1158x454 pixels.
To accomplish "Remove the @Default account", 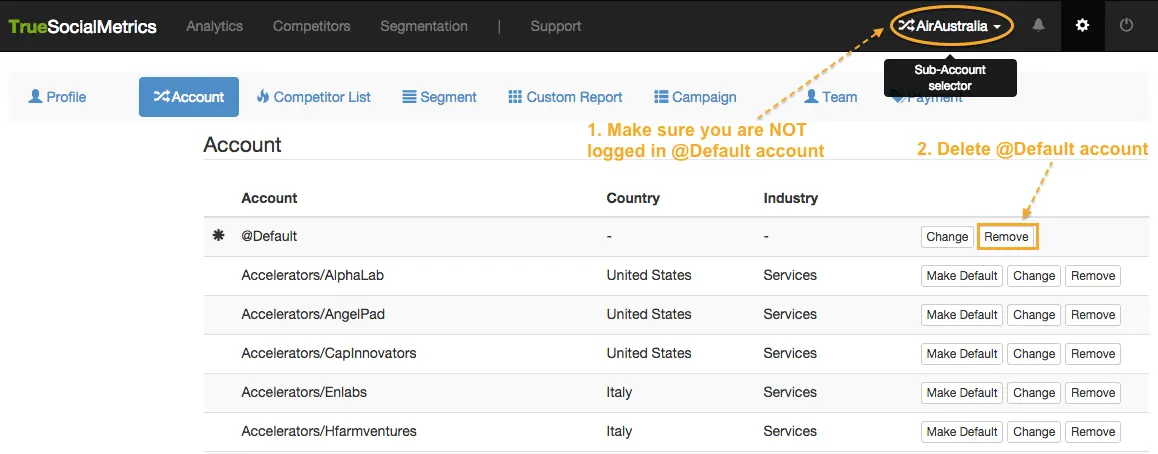I will point(1007,237).
